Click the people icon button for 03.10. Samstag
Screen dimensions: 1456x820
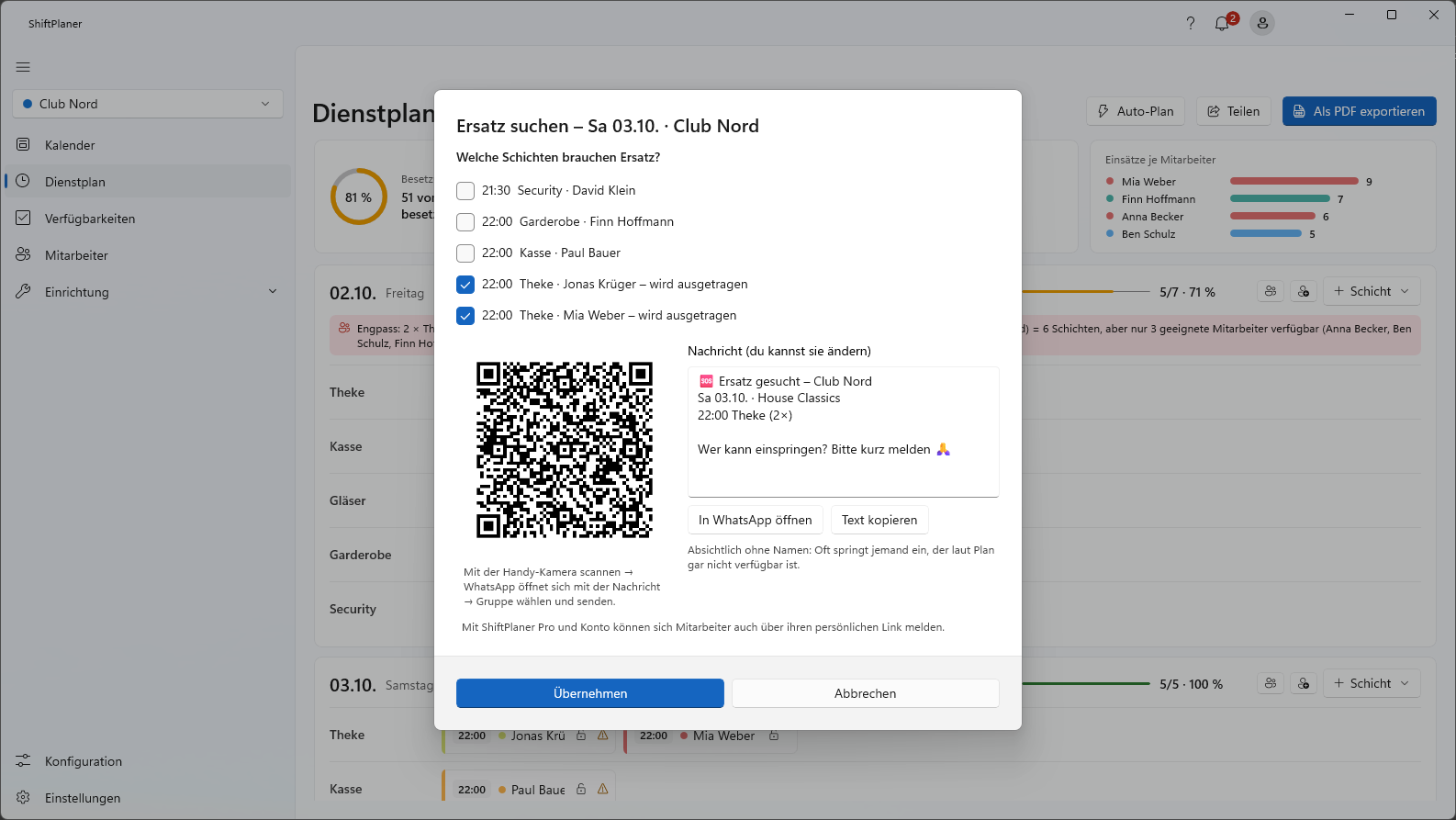tap(1271, 683)
